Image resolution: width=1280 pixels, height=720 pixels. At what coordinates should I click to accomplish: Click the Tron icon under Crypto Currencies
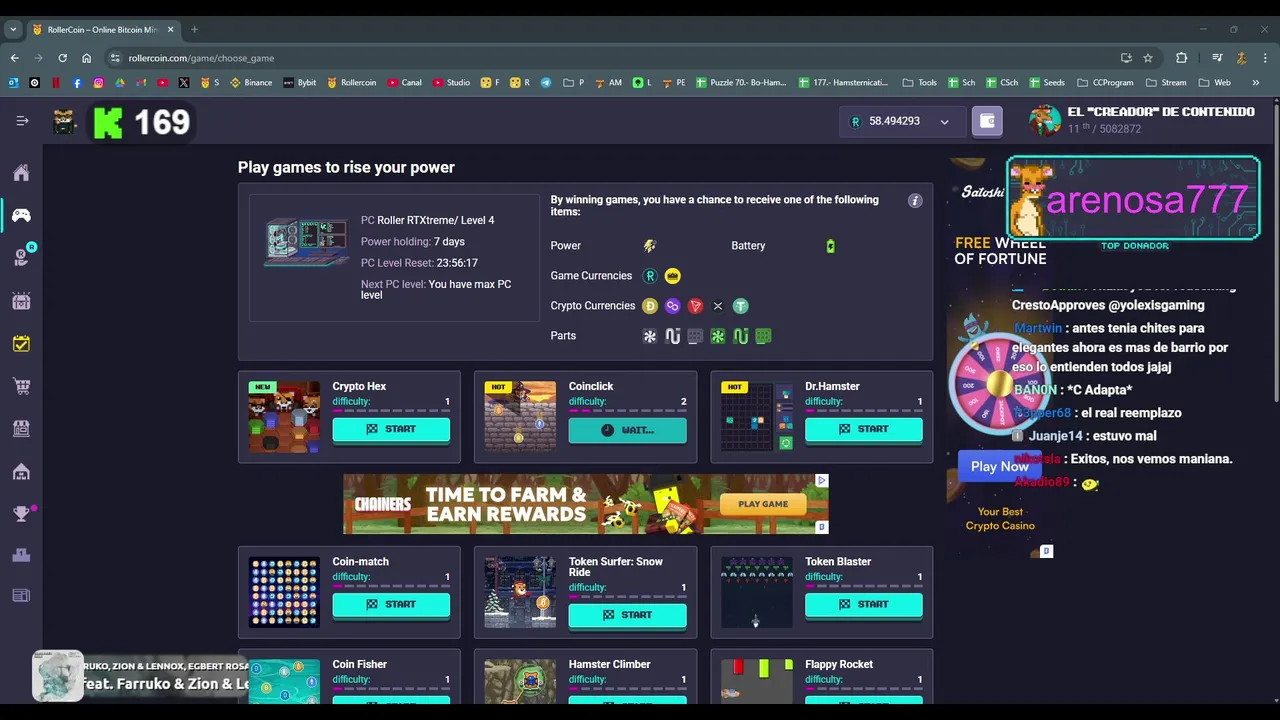695,306
